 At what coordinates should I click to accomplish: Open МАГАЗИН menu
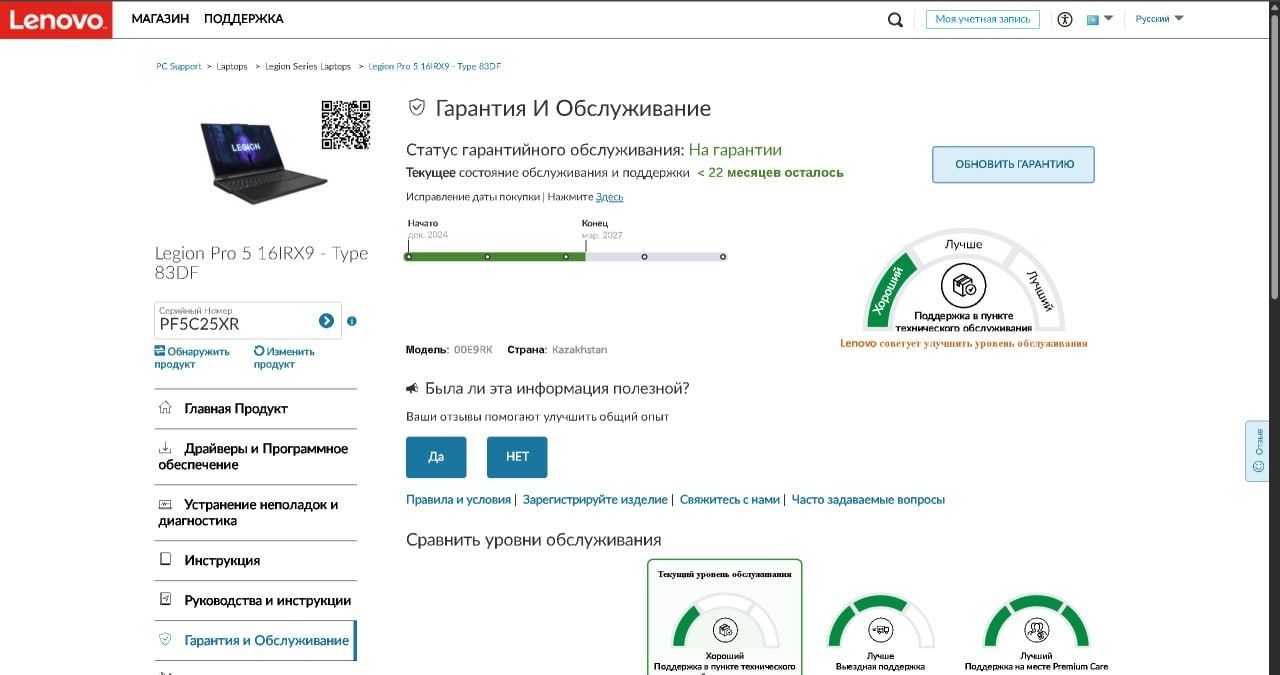point(160,19)
